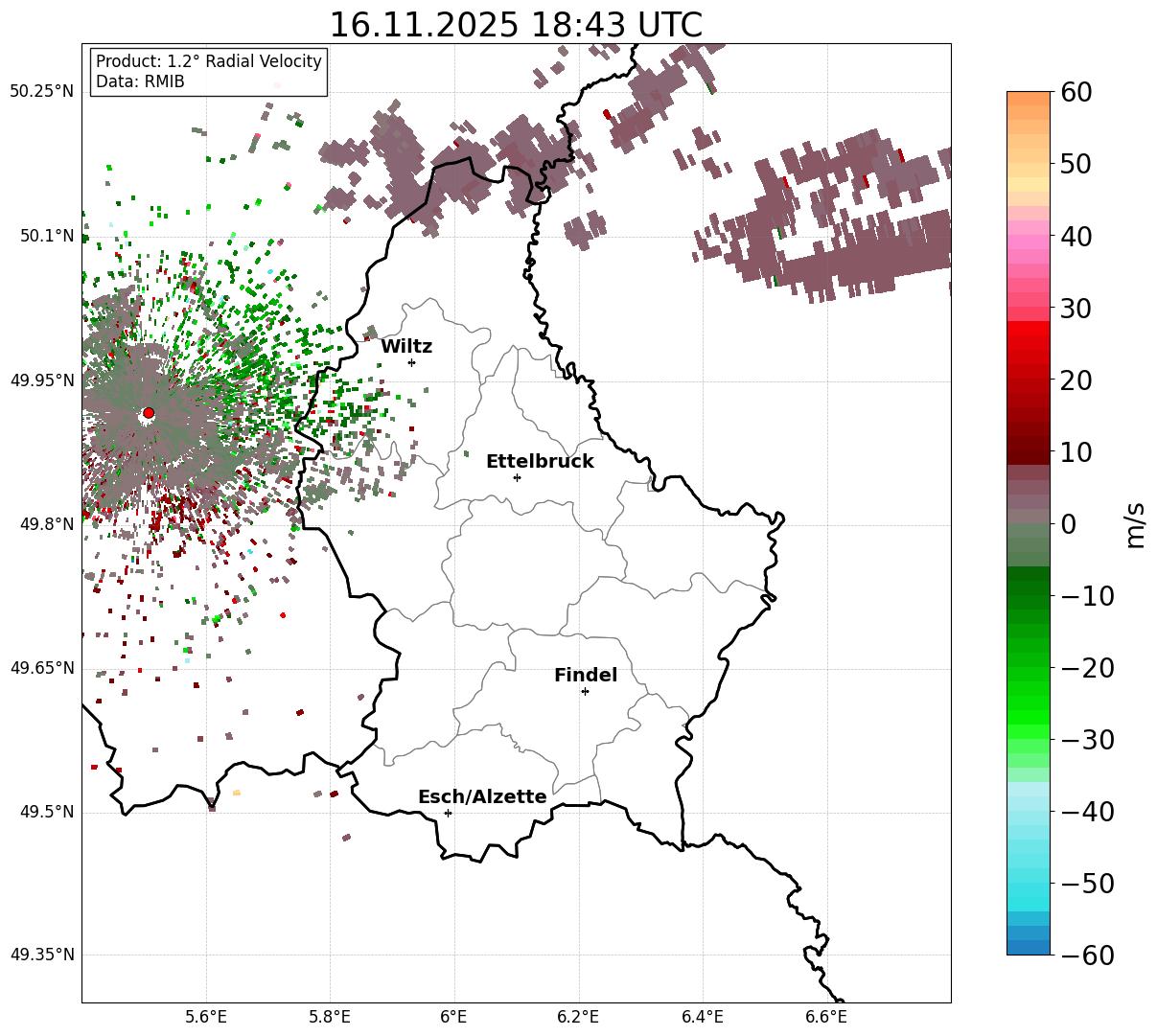The height and width of the screenshot is (1036, 1157).
Task: Click the 10 colorbar tick label
Action: pyautogui.click(x=1076, y=451)
